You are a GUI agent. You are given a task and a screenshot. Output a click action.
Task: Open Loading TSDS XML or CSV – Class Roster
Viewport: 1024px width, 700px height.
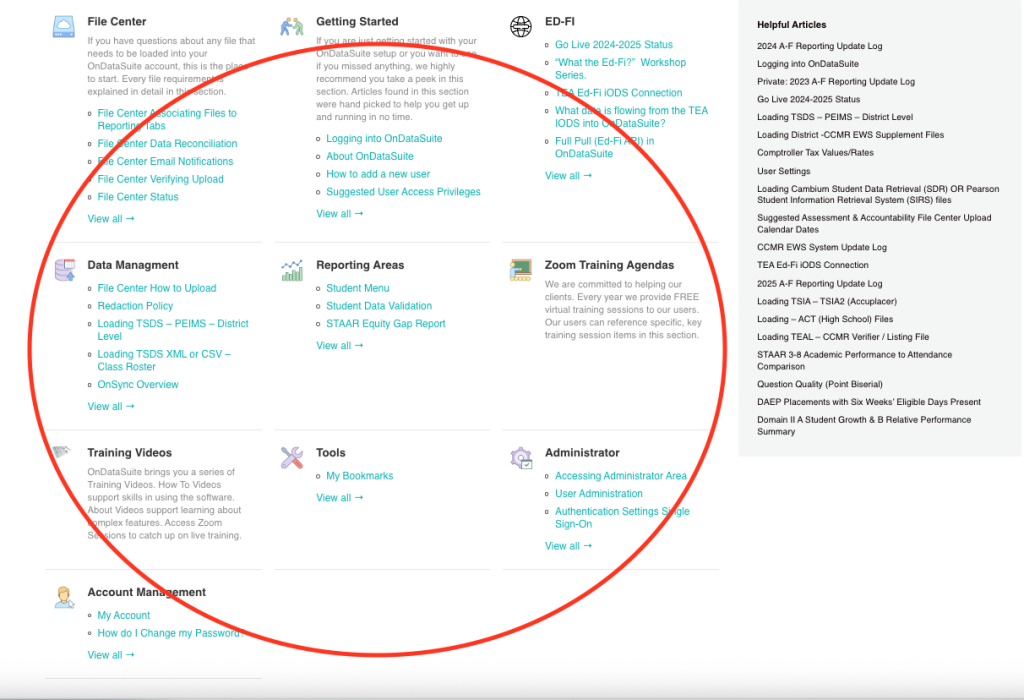pos(164,360)
